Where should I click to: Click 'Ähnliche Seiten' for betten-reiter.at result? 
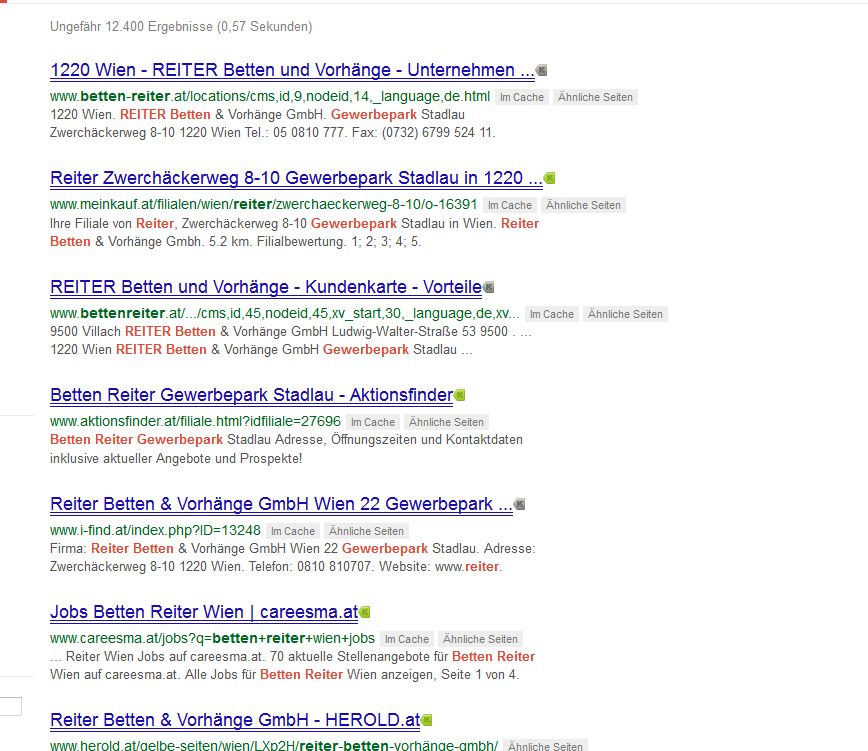pyautogui.click(x=595, y=97)
